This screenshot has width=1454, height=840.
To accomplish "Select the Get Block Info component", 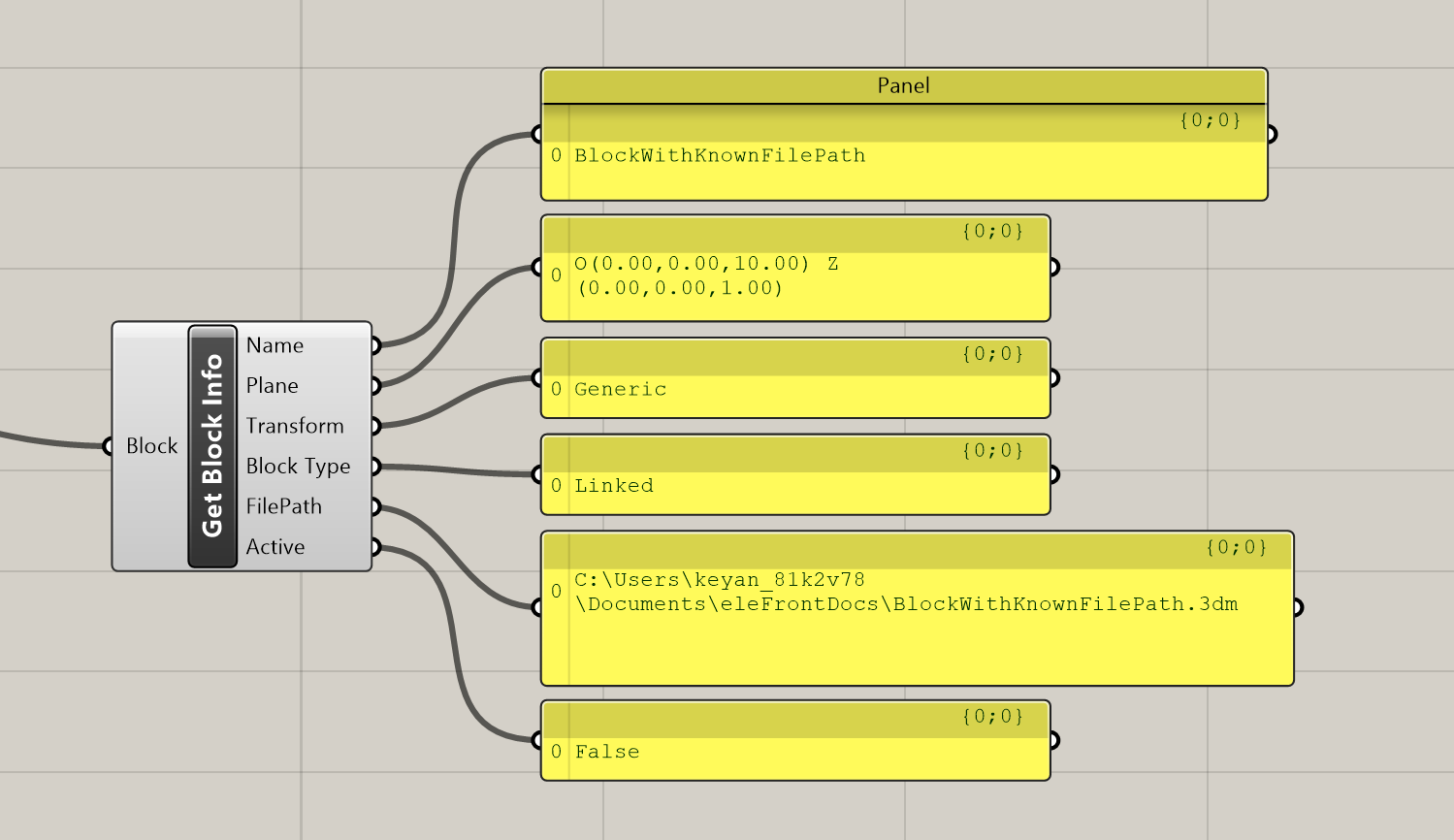I will [x=211, y=446].
